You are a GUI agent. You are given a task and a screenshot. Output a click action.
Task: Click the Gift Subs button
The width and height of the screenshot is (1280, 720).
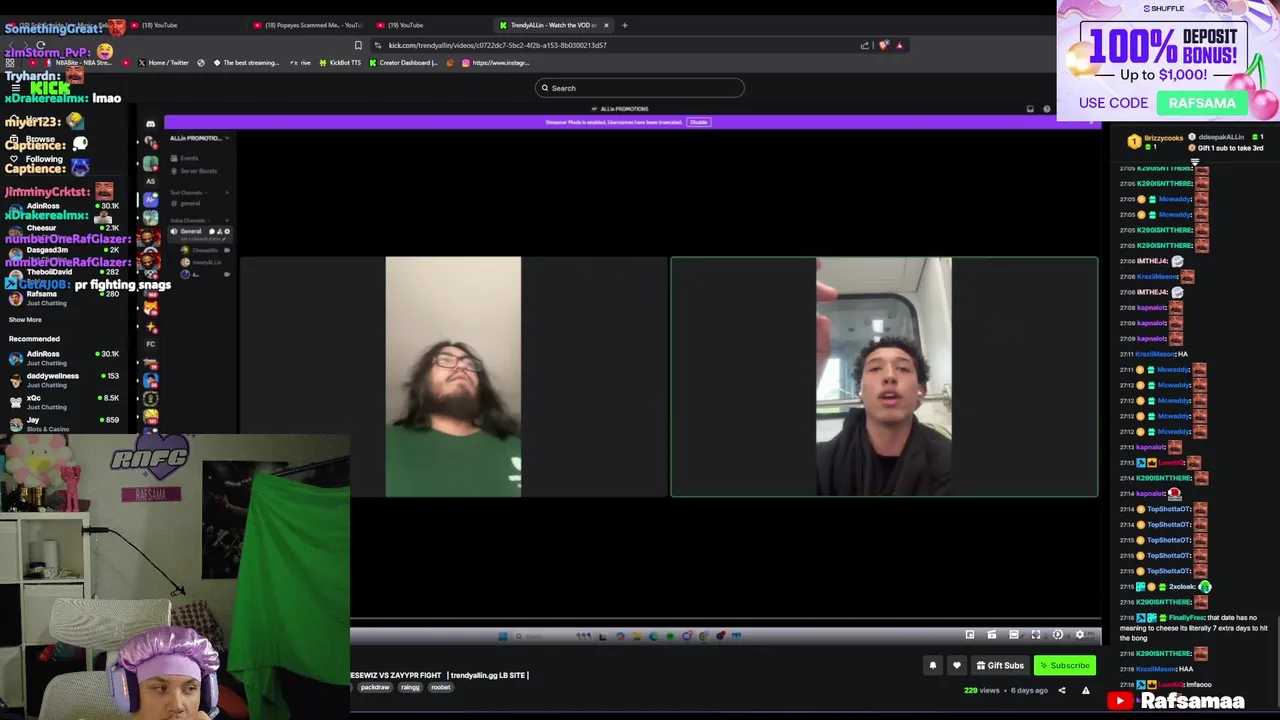point(1000,665)
